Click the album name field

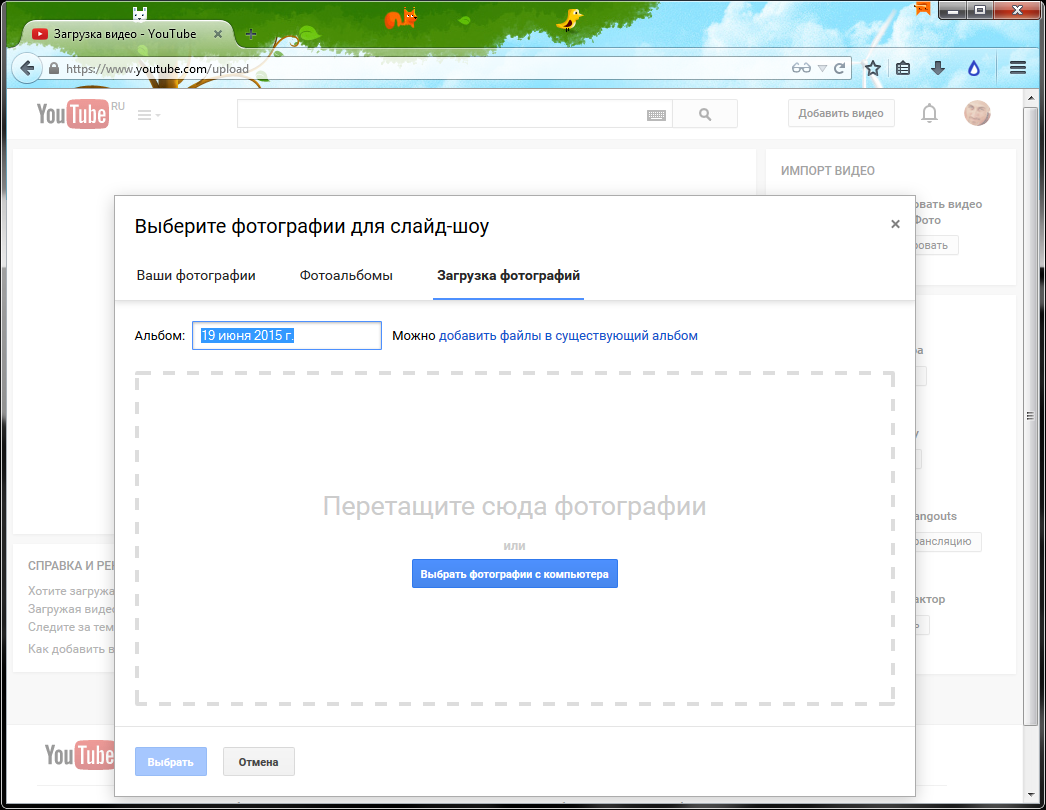tap(287, 336)
